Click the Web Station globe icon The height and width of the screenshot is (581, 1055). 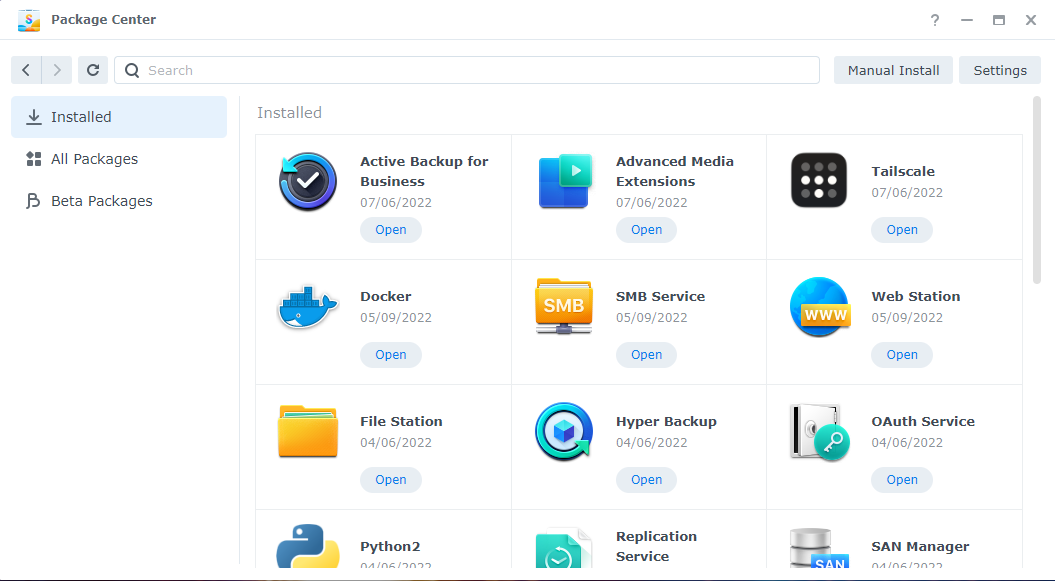819,307
